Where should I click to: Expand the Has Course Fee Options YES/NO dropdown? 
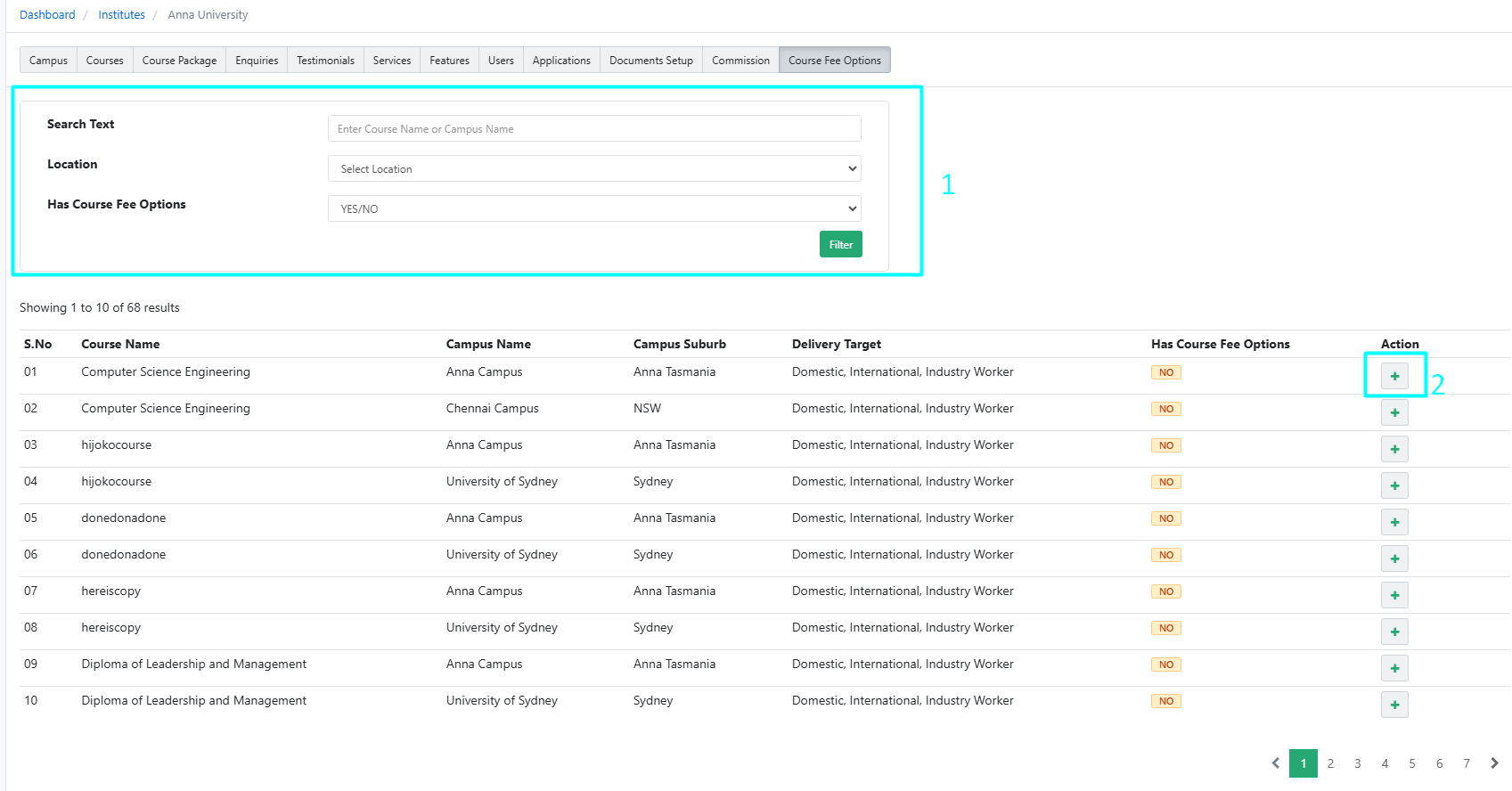(x=594, y=209)
